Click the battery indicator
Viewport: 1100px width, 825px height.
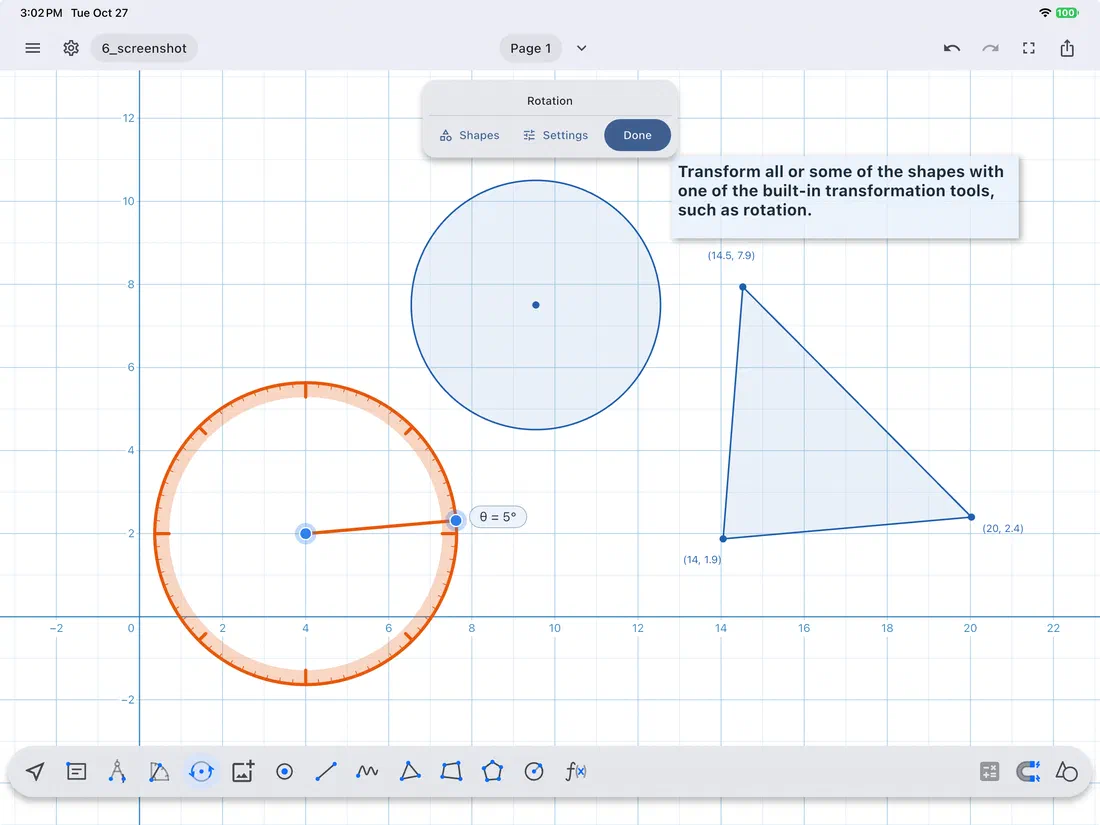point(1066,13)
